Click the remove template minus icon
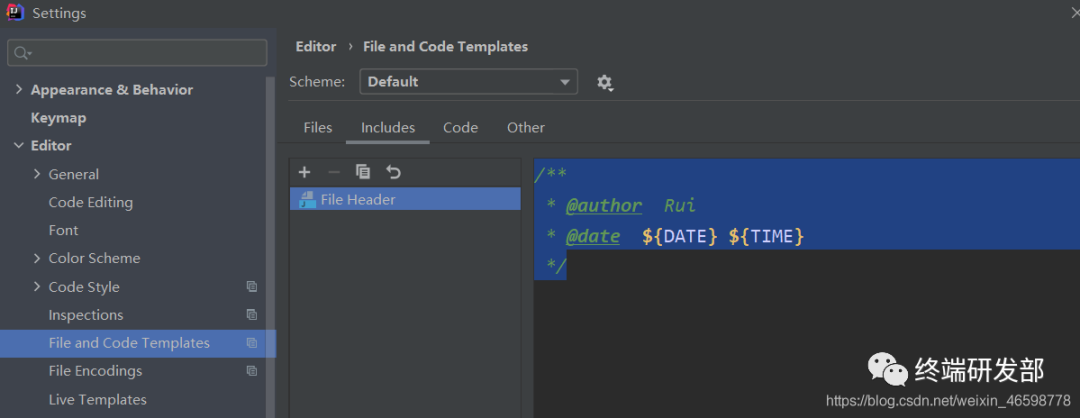Screen dimensions: 1080x418 334,172
